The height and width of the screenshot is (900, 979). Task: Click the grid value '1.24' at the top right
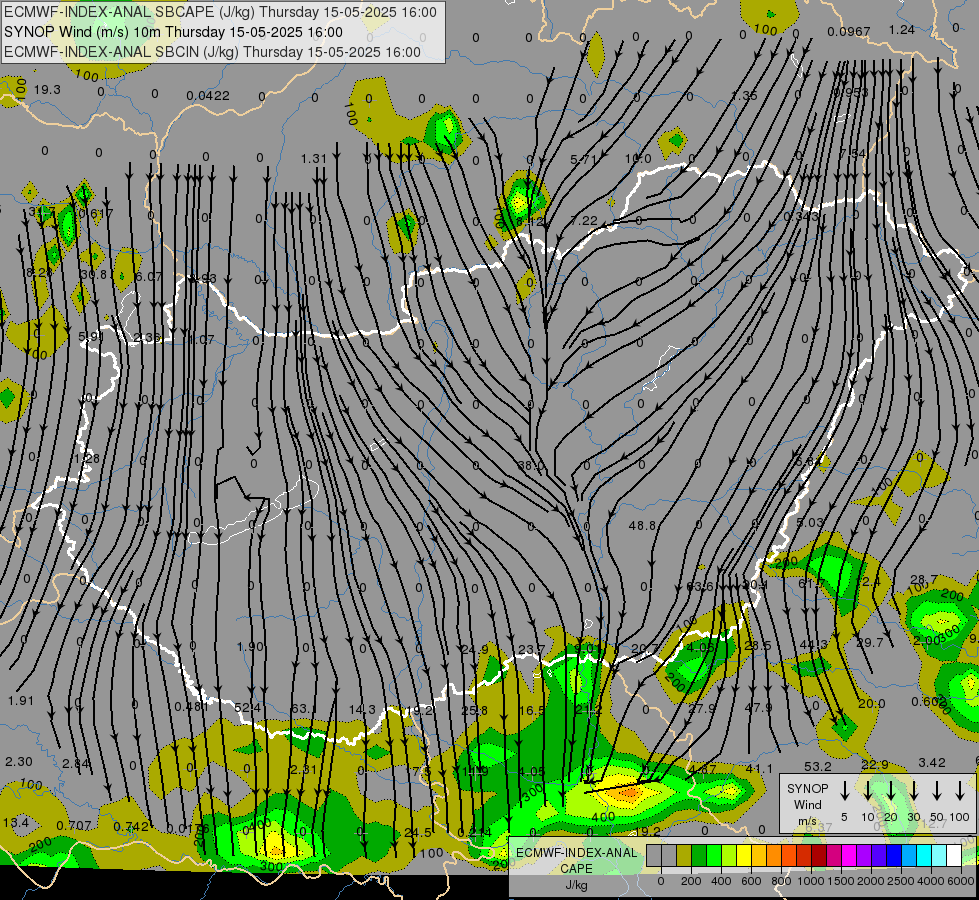point(902,29)
